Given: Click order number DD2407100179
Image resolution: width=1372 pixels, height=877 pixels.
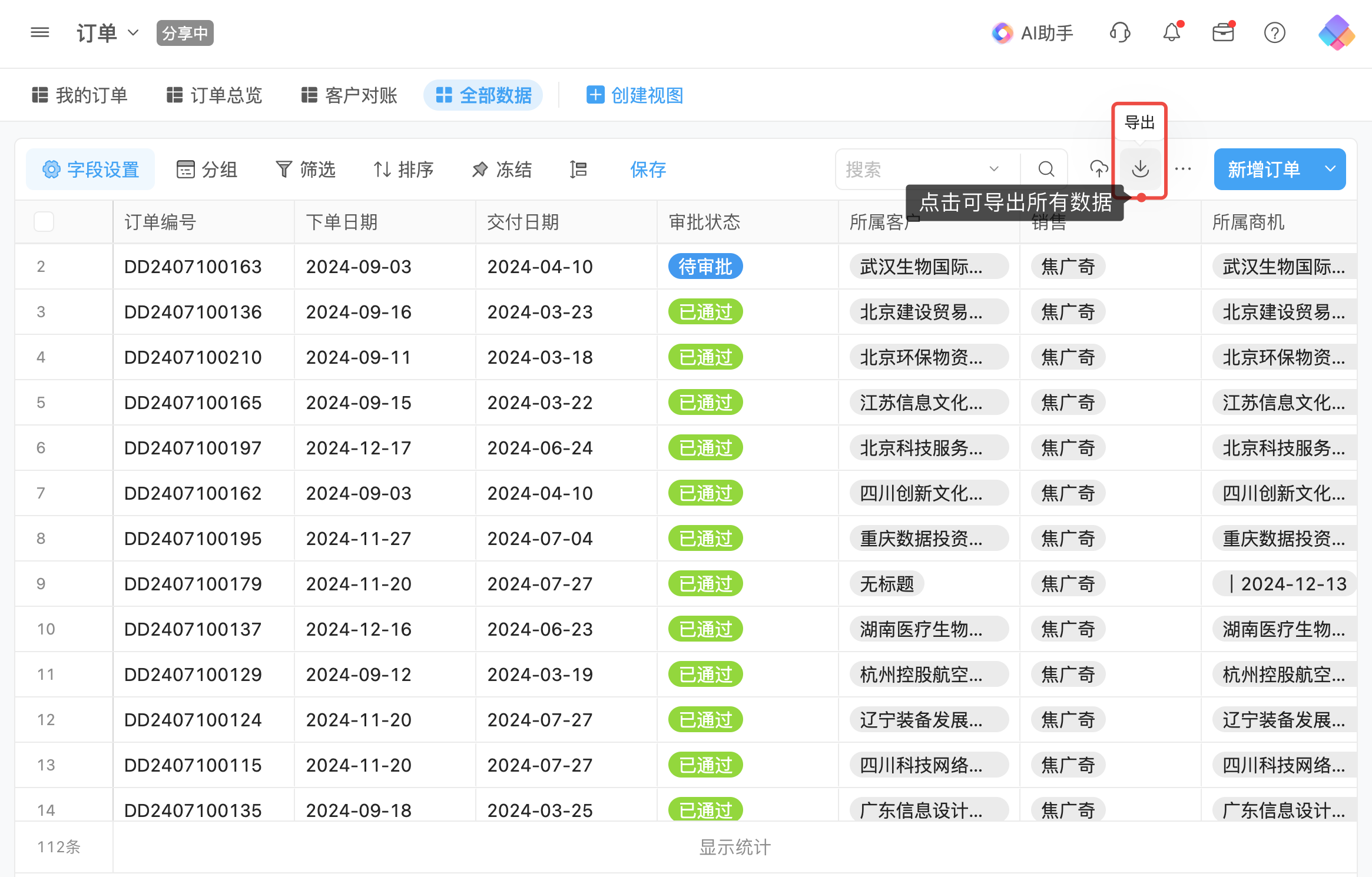Looking at the screenshot, I should pos(193,584).
